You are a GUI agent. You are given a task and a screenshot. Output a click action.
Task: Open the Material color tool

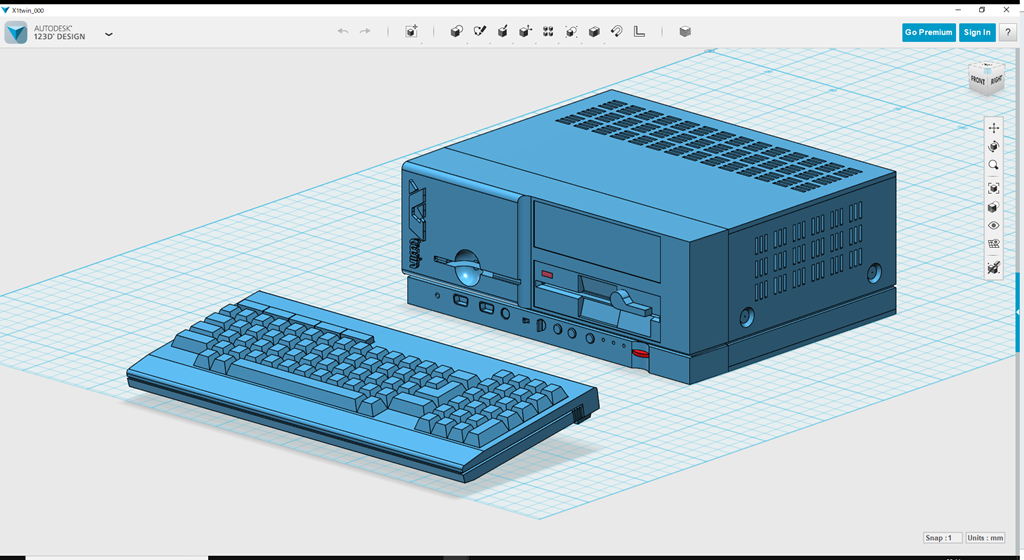685,32
